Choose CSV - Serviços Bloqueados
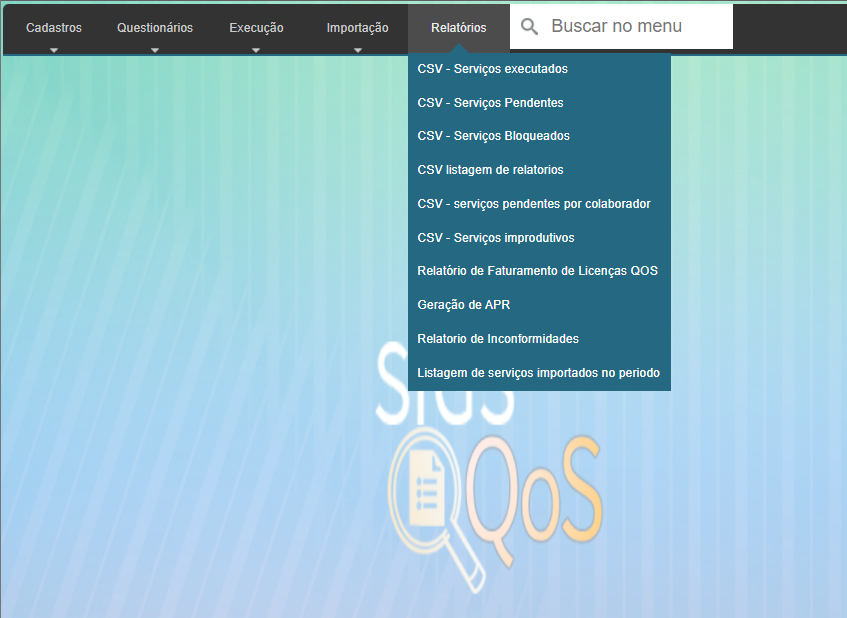The height and width of the screenshot is (618, 847). coord(493,136)
